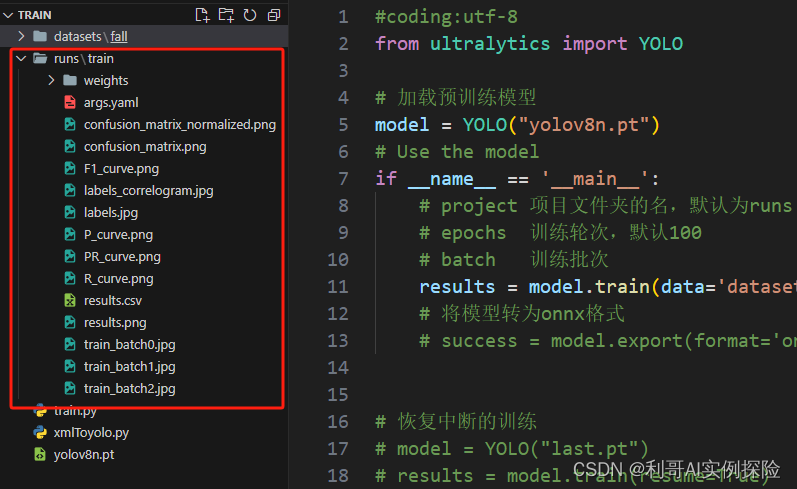This screenshot has height=489, width=797.
Task: Select labels.jpg in the file tree
Action: click(x=111, y=213)
